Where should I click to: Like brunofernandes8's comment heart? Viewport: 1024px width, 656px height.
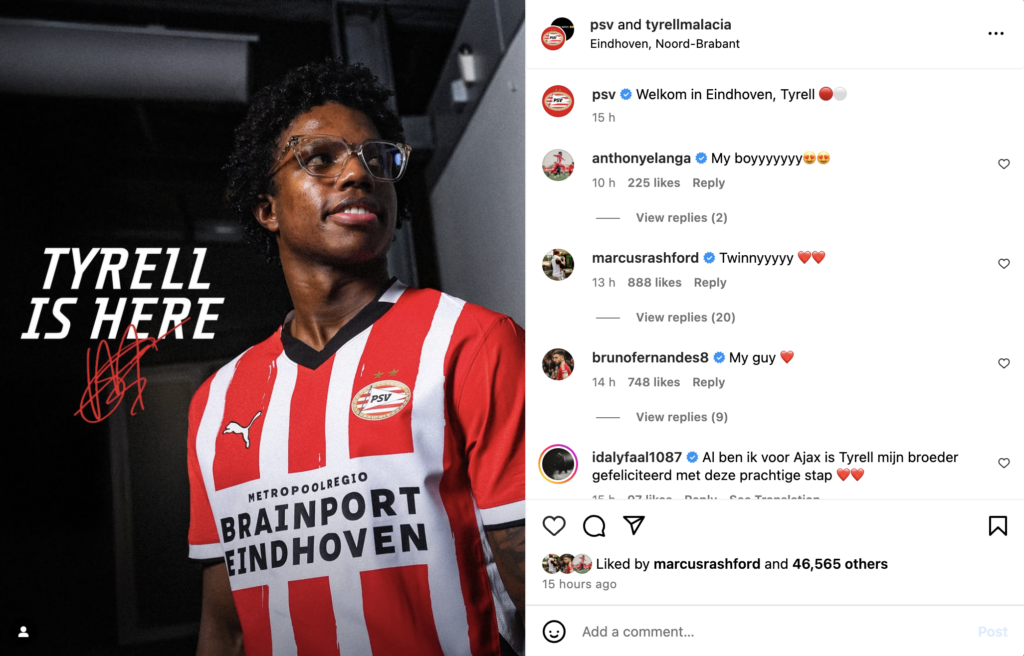[1004, 363]
